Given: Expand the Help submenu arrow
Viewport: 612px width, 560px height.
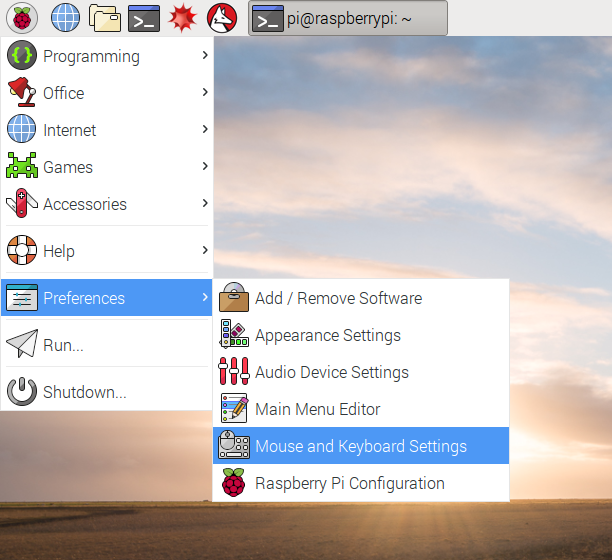Looking at the screenshot, I should pos(205,250).
